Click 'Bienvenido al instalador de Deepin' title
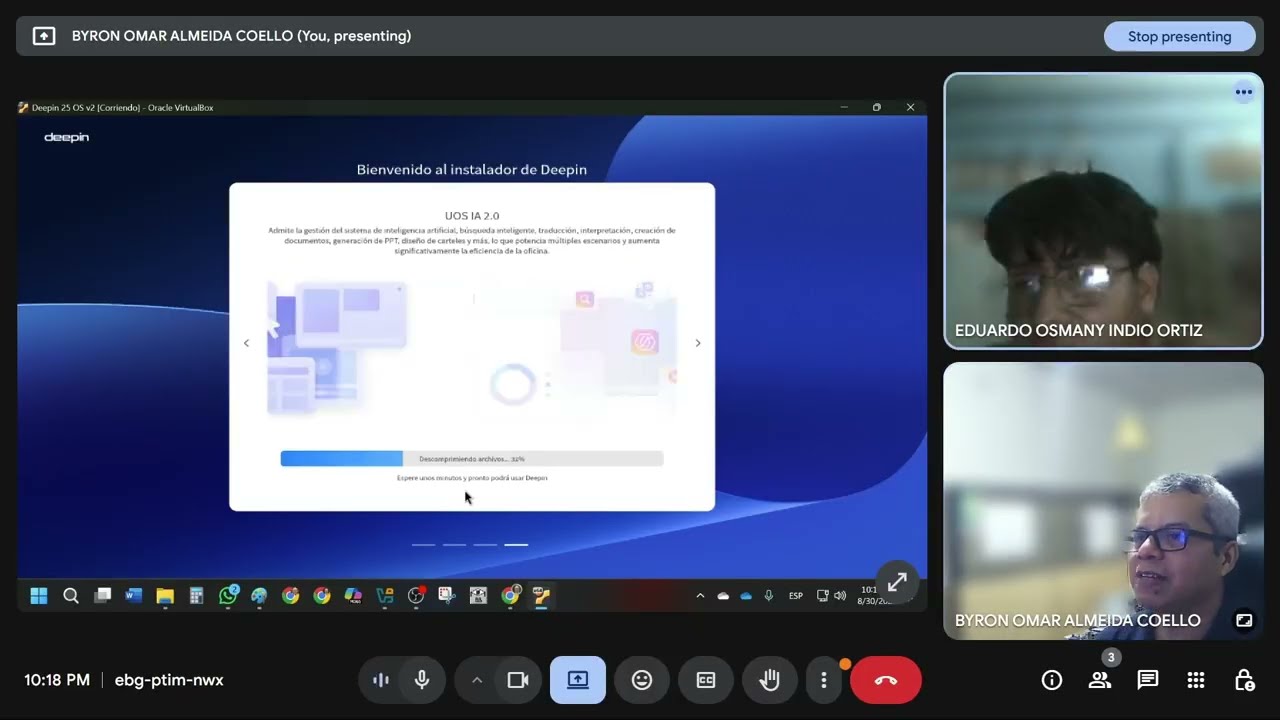1280x720 pixels. [x=472, y=170]
